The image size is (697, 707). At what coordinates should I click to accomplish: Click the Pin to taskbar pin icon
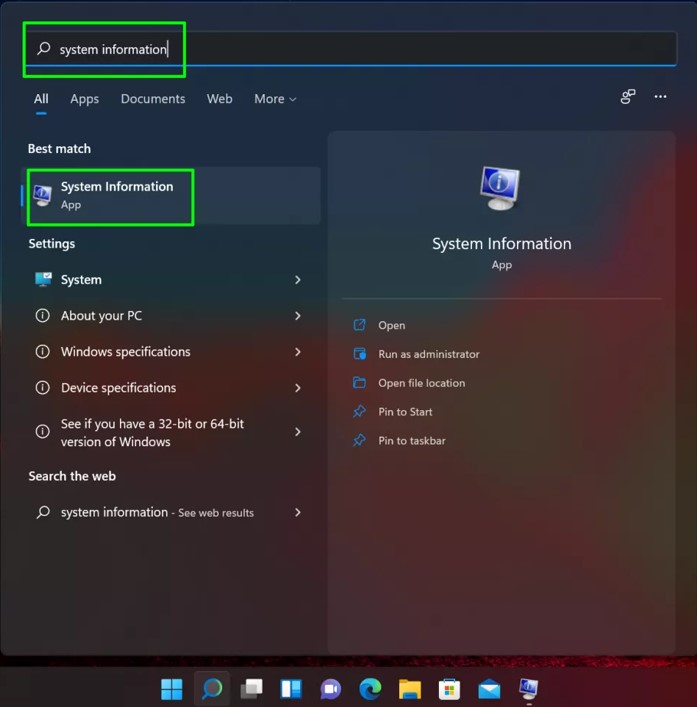[x=359, y=440]
